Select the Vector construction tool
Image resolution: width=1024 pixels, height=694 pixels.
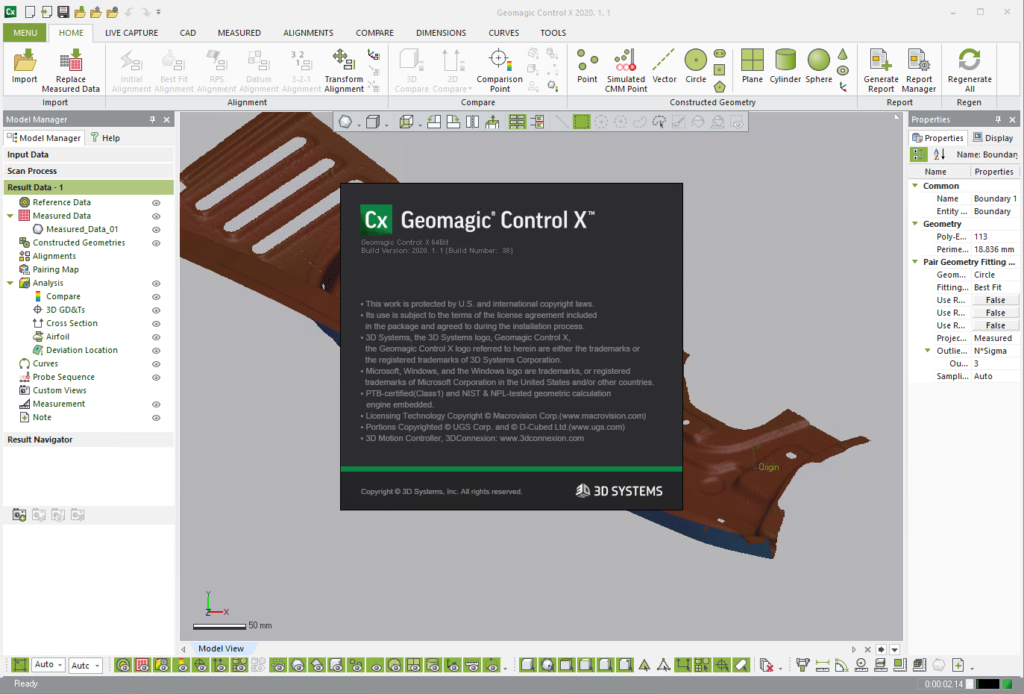664,66
